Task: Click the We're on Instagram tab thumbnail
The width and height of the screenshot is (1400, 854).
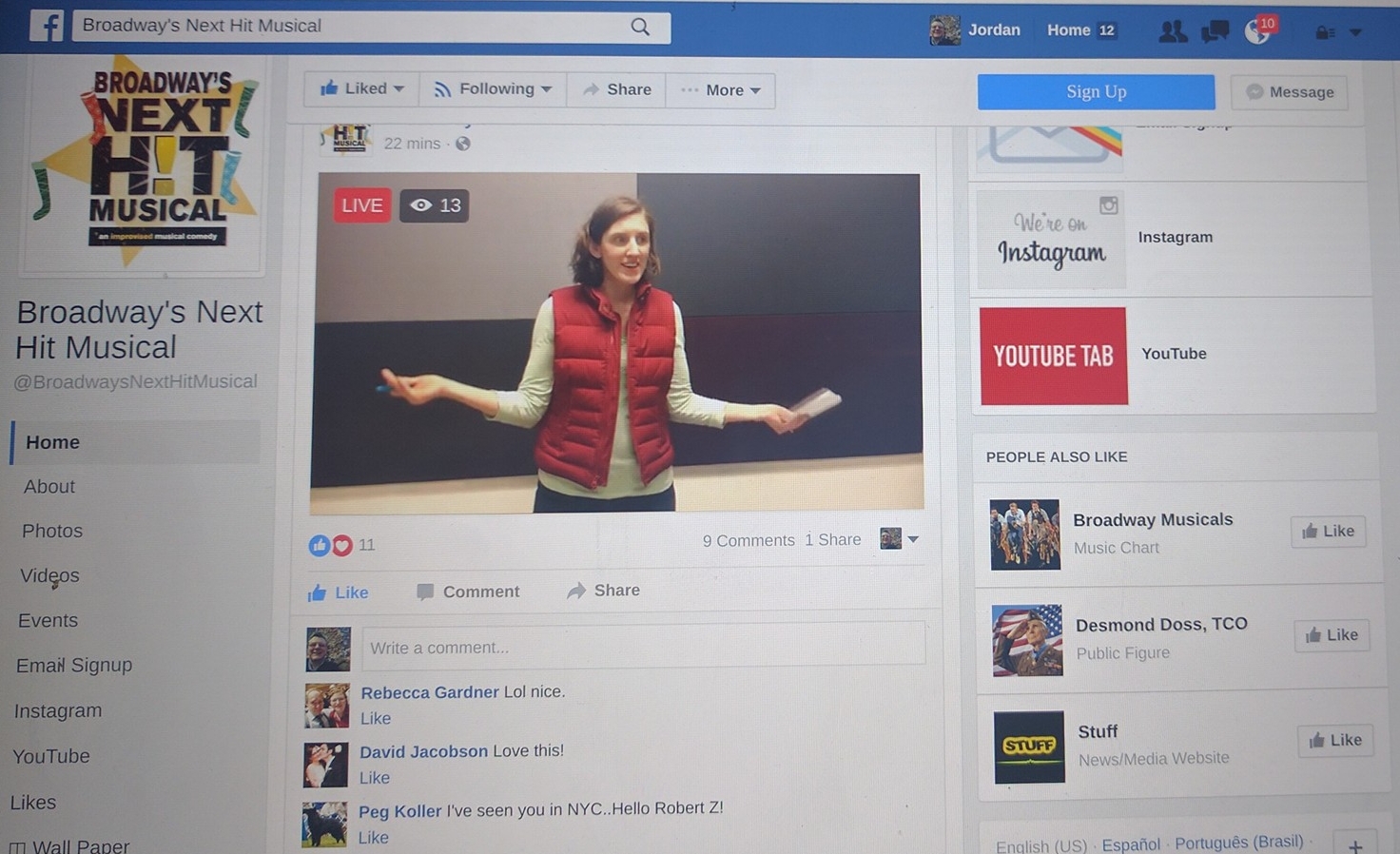Action: [x=1051, y=239]
